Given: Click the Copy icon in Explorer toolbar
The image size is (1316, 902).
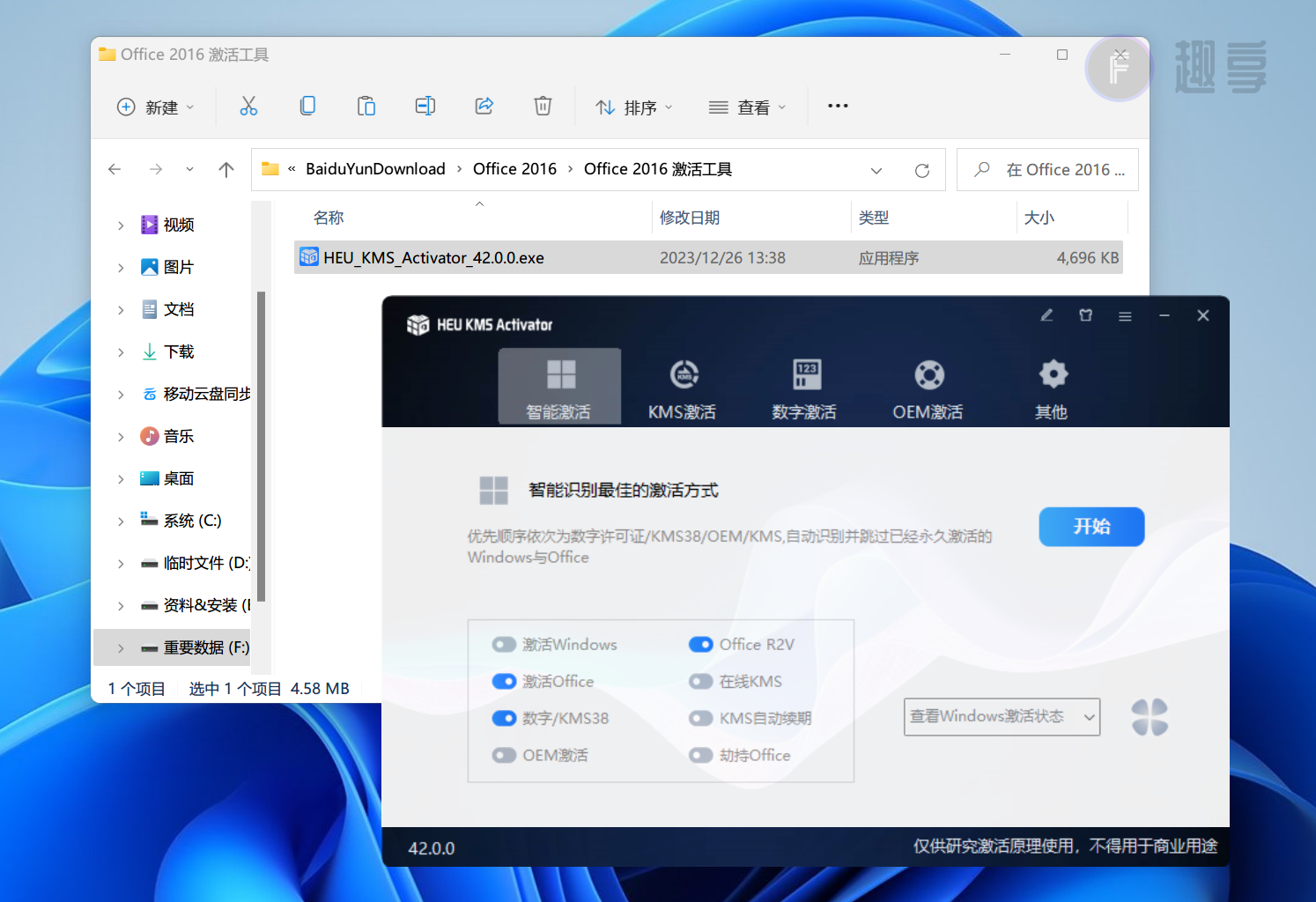Looking at the screenshot, I should 307,107.
